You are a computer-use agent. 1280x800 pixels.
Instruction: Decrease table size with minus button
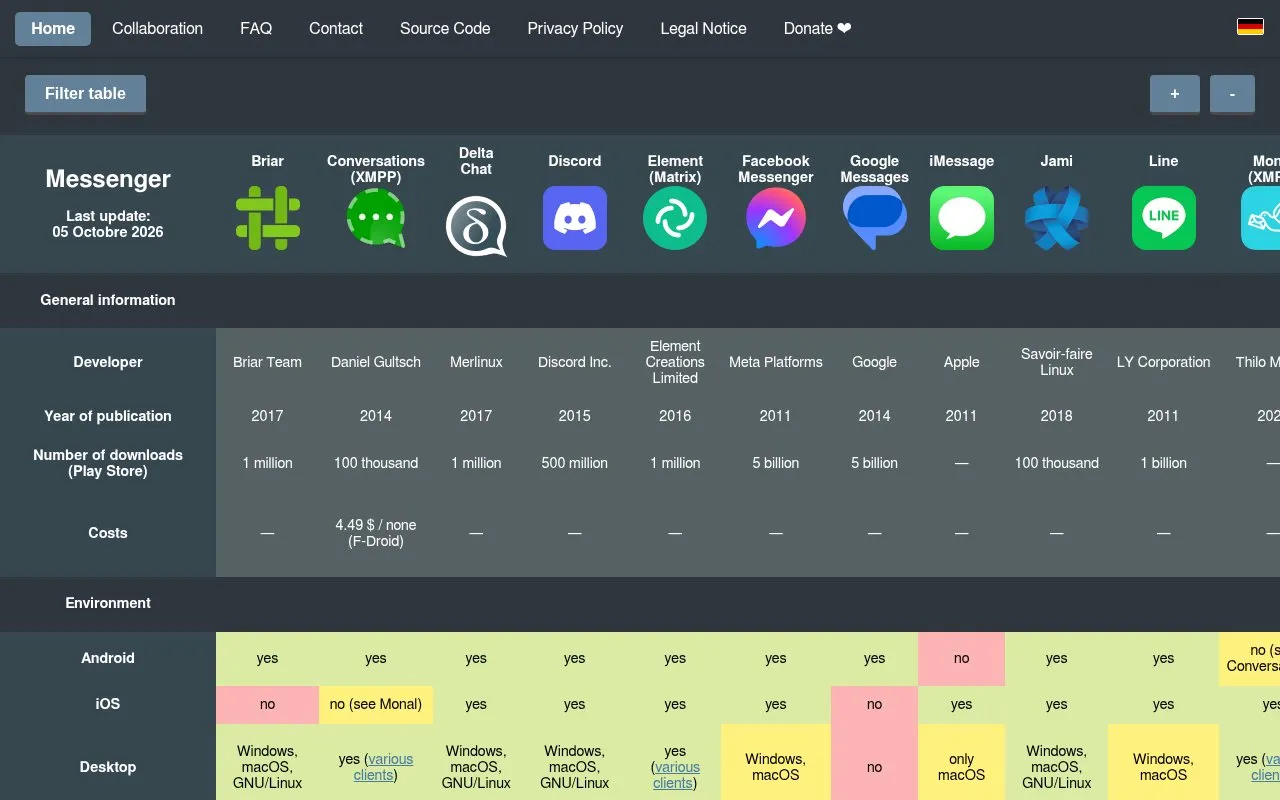tap(1232, 93)
